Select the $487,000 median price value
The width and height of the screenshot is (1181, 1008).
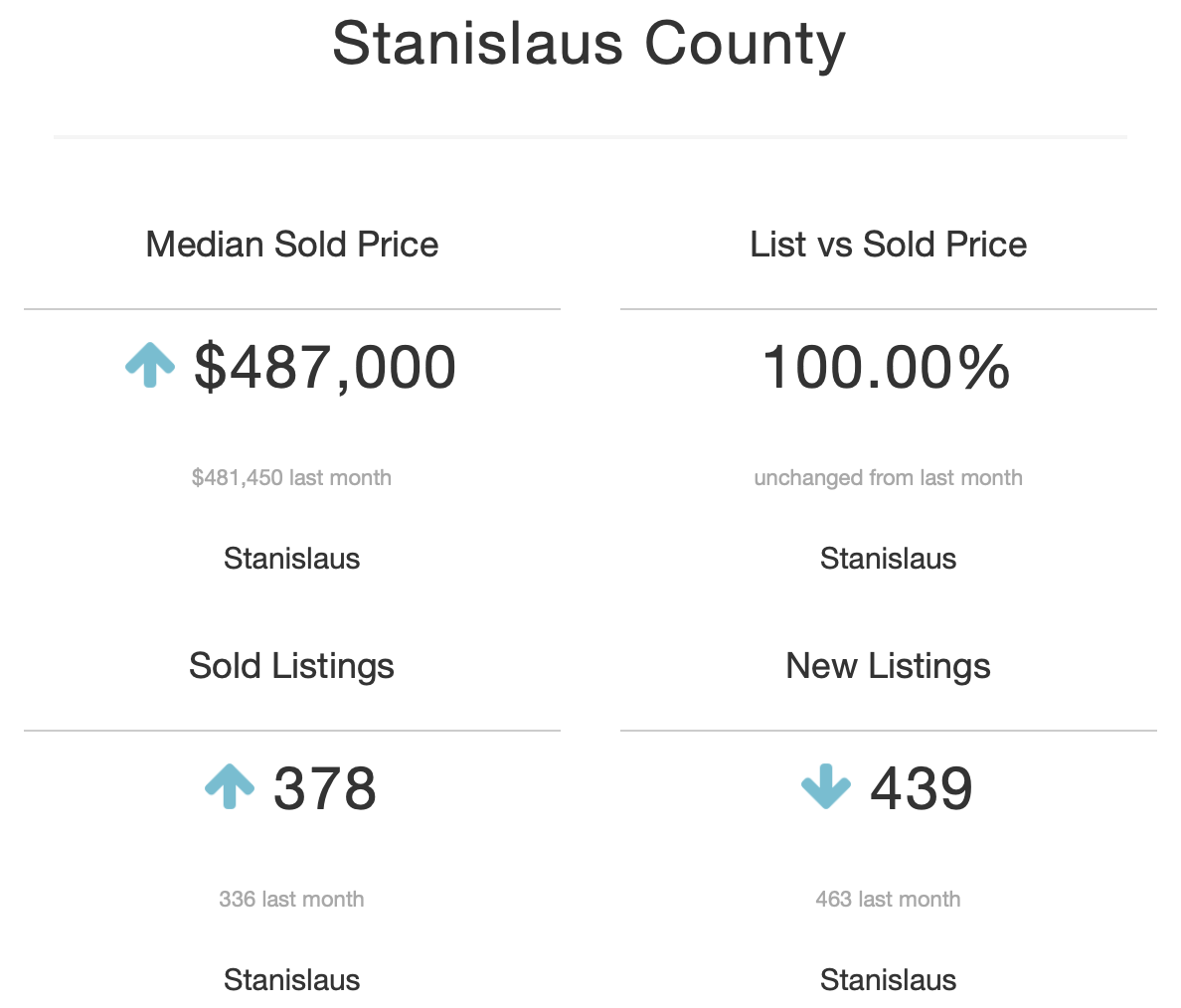[x=325, y=367]
